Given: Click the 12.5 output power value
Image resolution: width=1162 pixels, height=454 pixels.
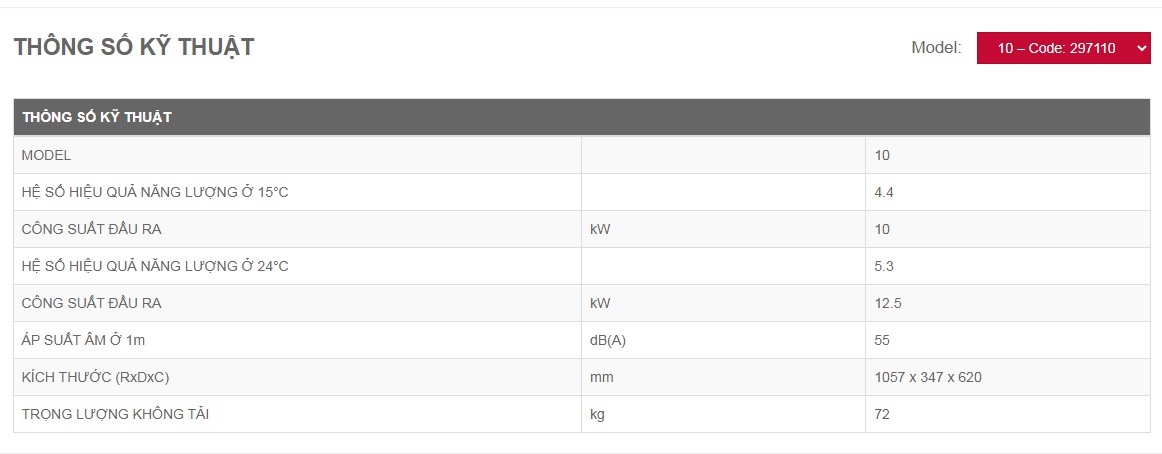Looking at the screenshot, I should coord(888,304).
